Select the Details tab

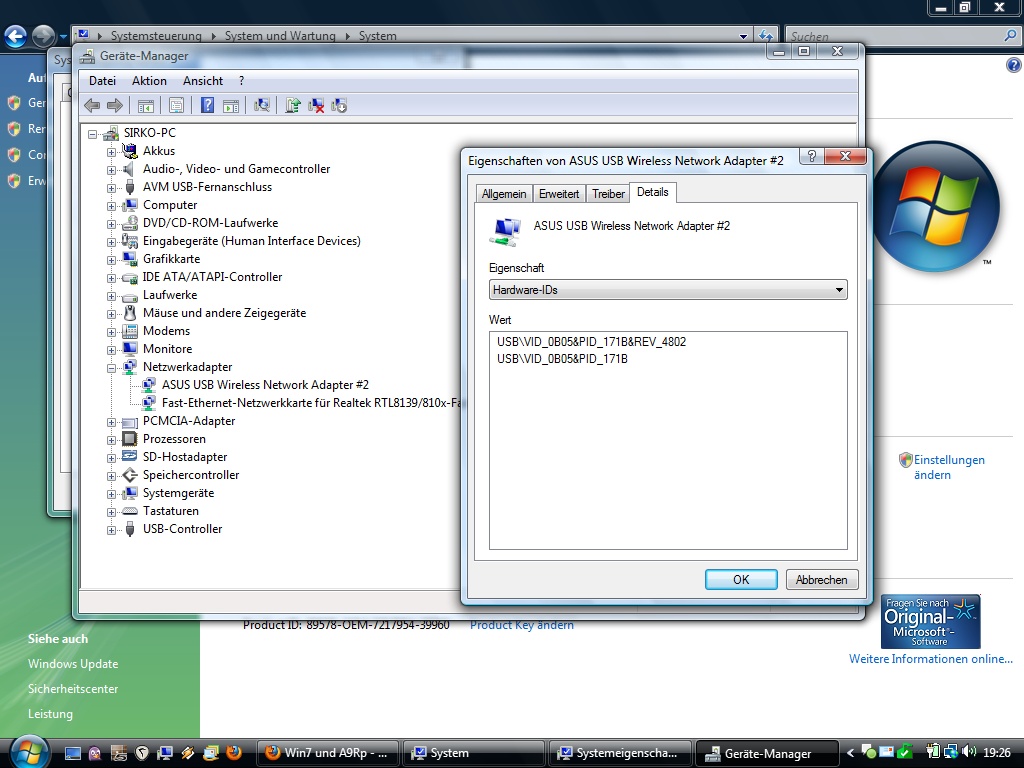click(x=652, y=192)
